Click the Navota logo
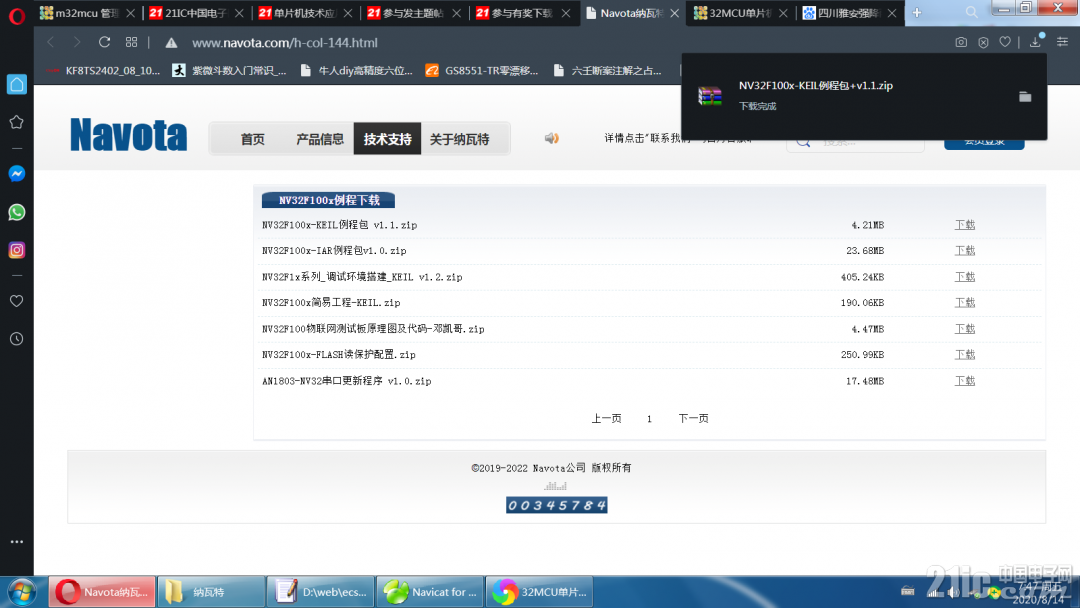The height and width of the screenshot is (608, 1080). (128, 135)
